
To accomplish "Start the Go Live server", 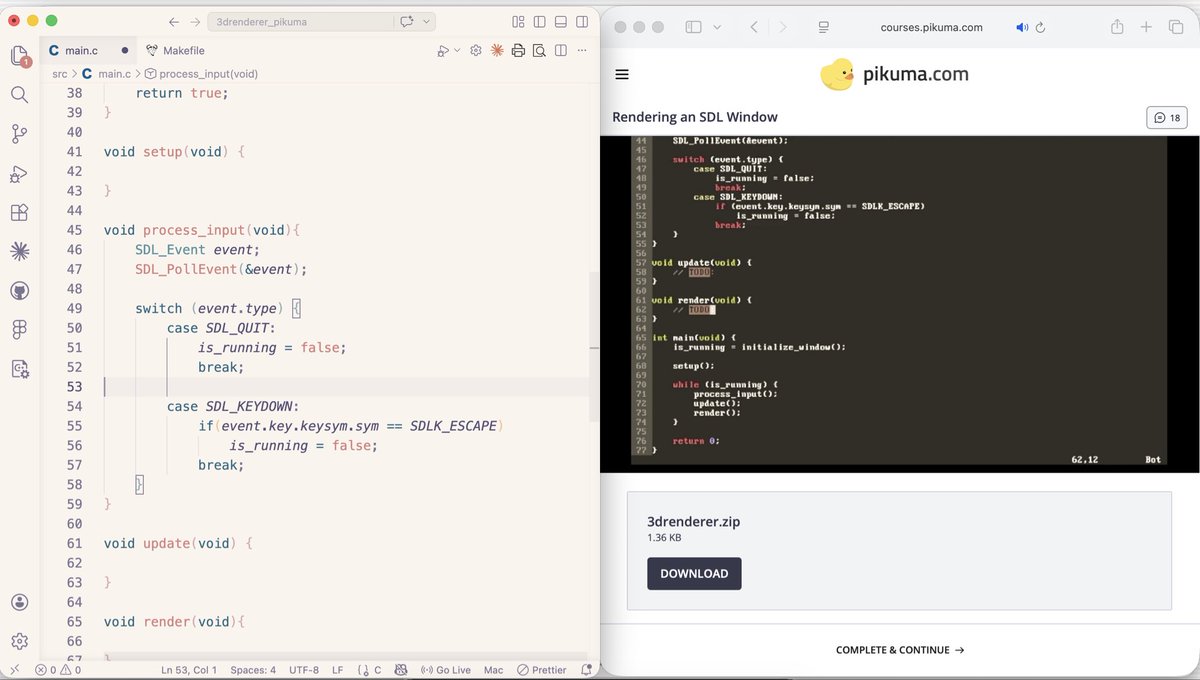I will pyautogui.click(x=445, y=670).
